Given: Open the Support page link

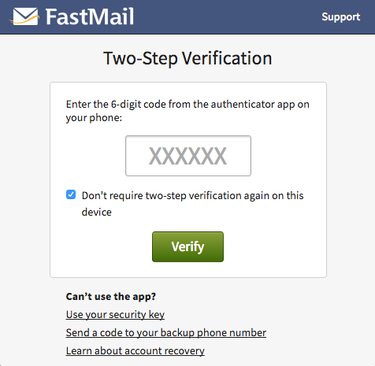Looking at the screenshot, I should coord(341,17).
